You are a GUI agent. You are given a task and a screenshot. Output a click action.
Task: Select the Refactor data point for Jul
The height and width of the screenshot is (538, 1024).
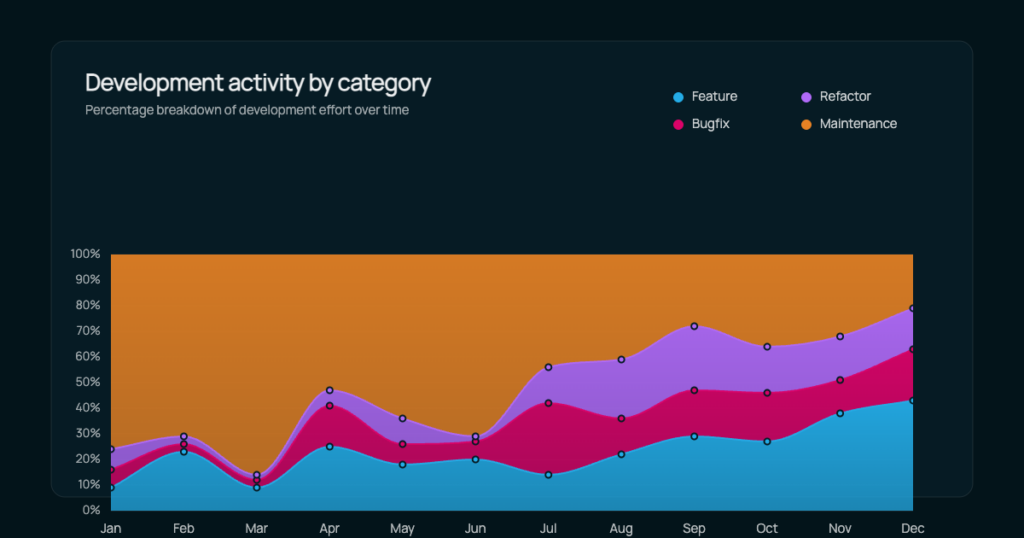tap(549, 368)
